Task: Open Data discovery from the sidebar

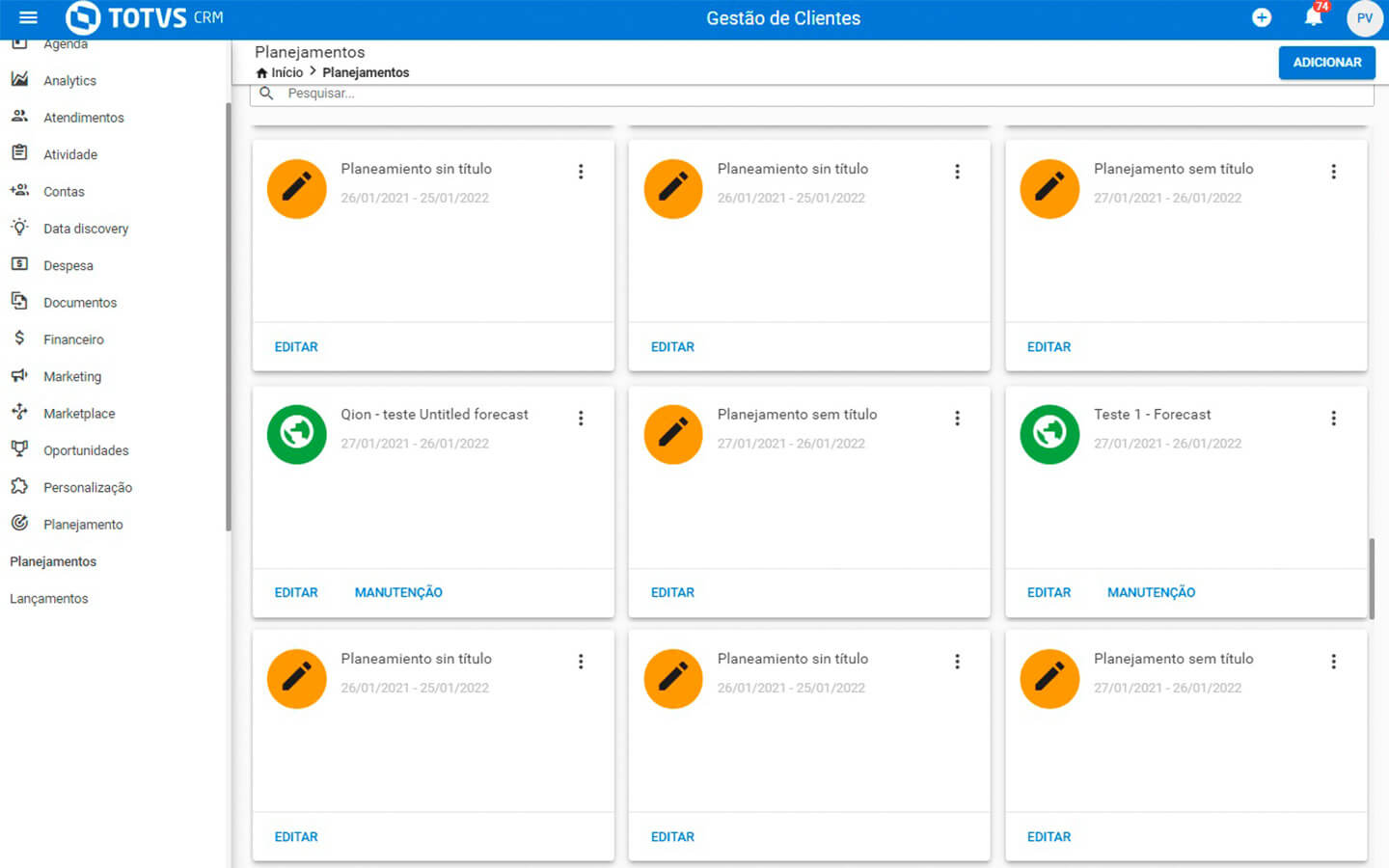Action: pos(85,229)
